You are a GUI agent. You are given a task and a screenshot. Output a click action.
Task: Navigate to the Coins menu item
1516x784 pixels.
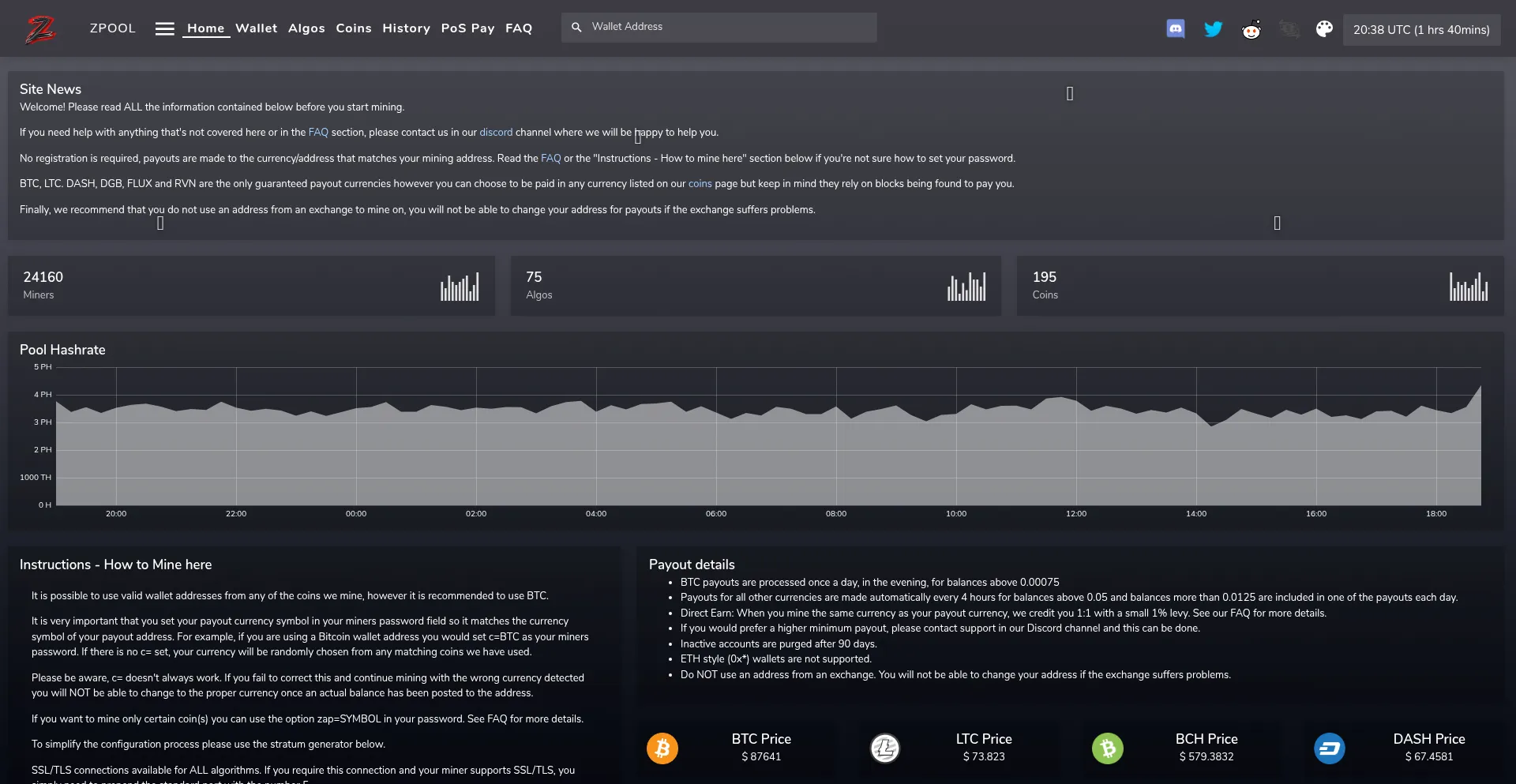pos(354,28)
